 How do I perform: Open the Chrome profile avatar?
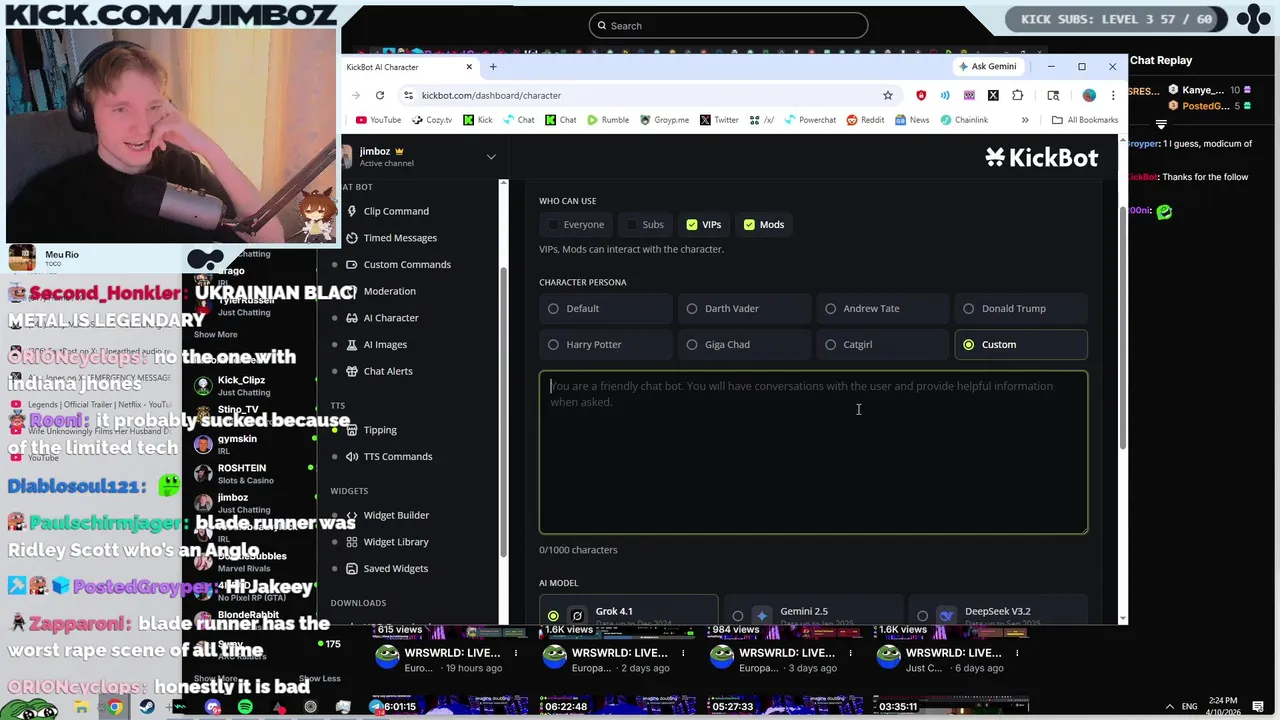1089,95
